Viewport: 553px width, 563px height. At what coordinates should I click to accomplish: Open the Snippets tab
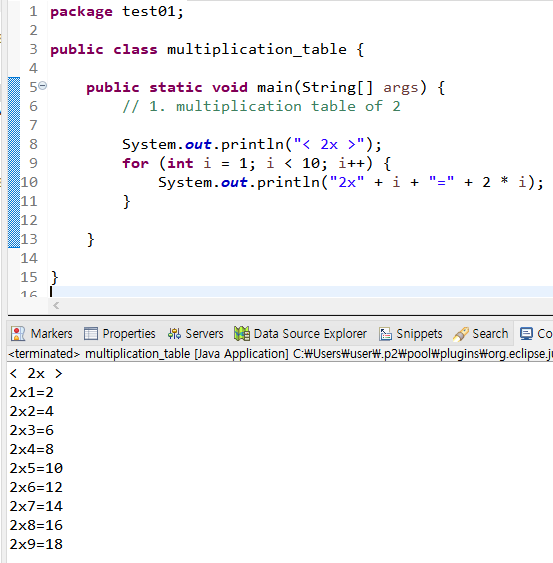[410, 334]
